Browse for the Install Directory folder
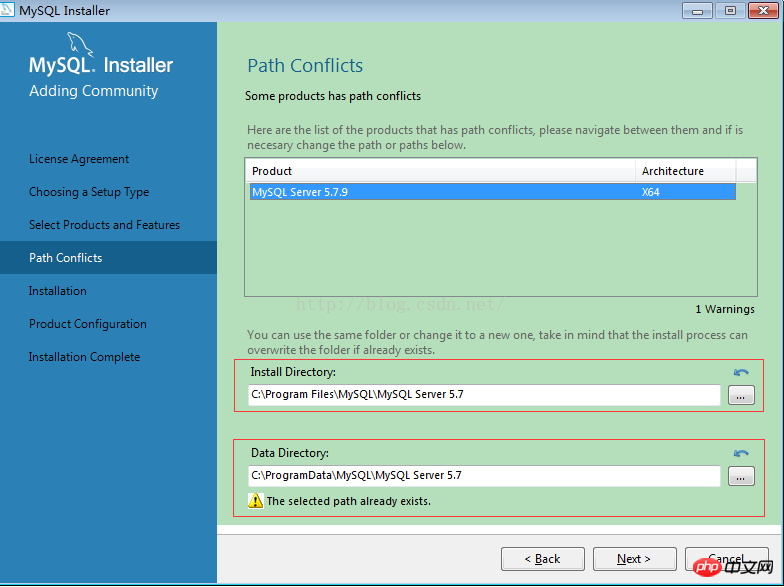 pos(741,395)
